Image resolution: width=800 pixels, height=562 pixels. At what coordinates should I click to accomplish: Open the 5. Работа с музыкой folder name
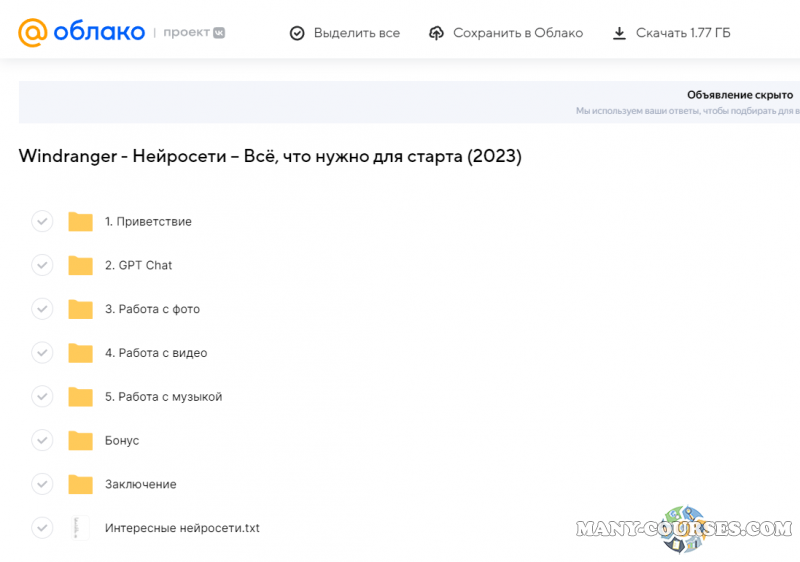tap(163, 397)
